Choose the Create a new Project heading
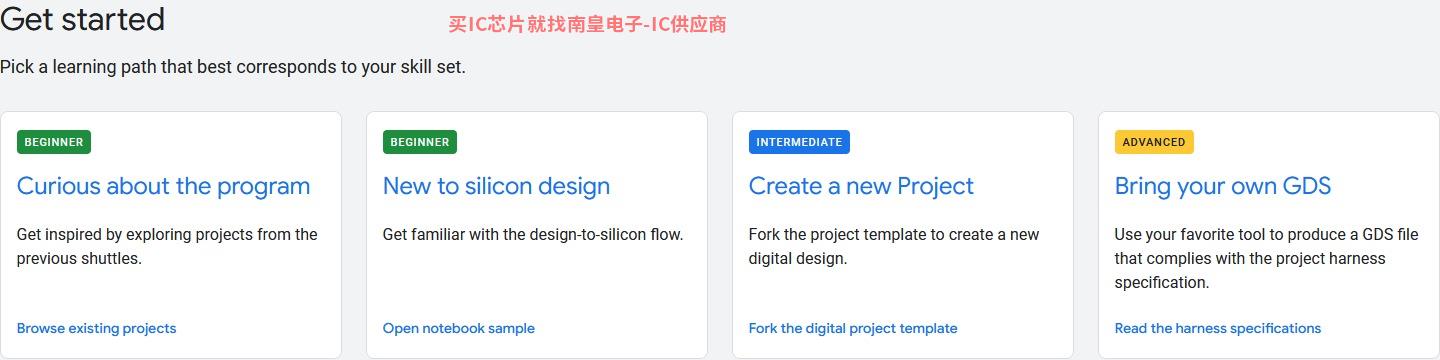The height and width of the screenshot is (360, 1440). click(861, 186)
